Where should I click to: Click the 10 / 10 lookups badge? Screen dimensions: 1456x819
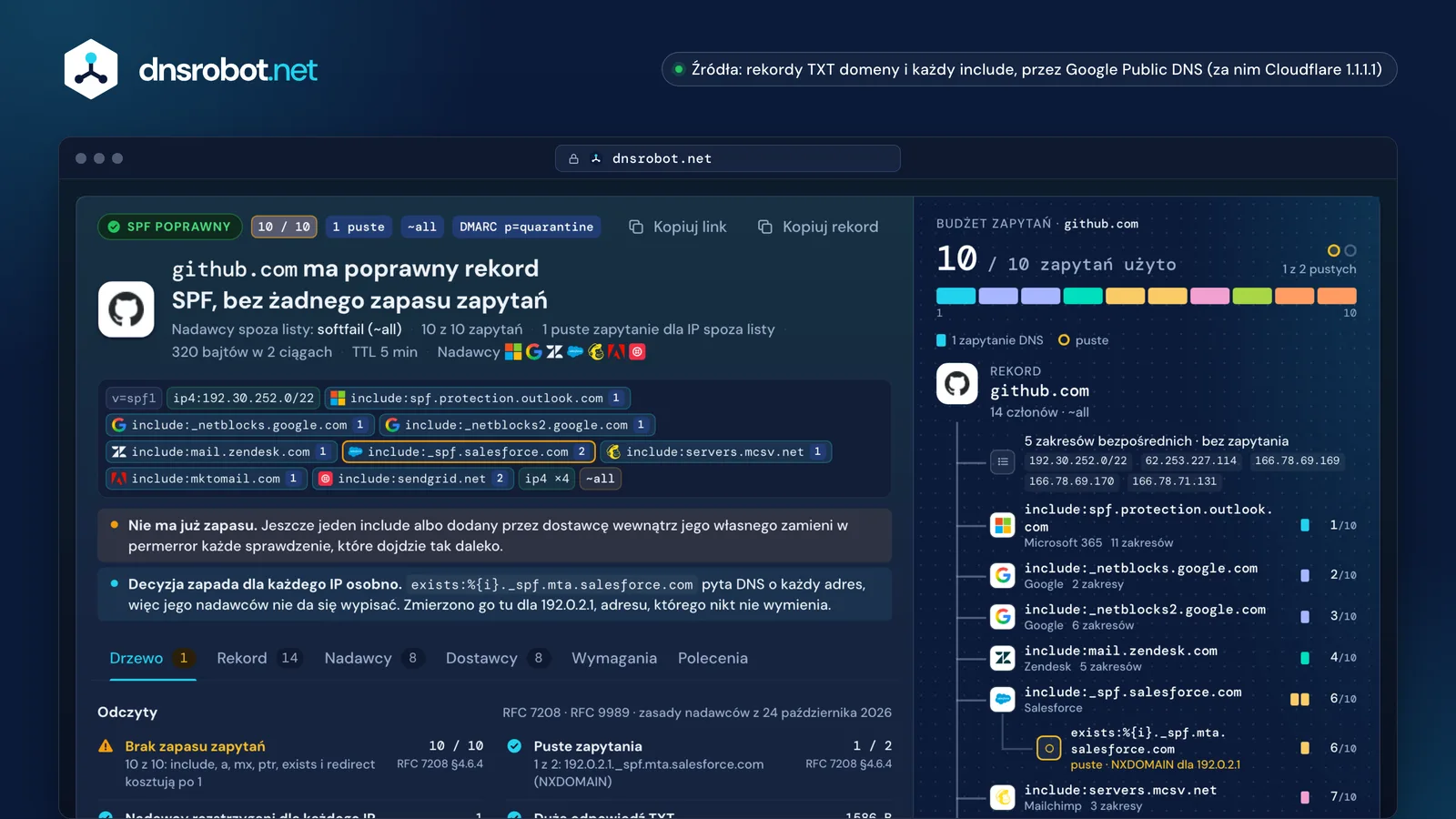[284, 227]
